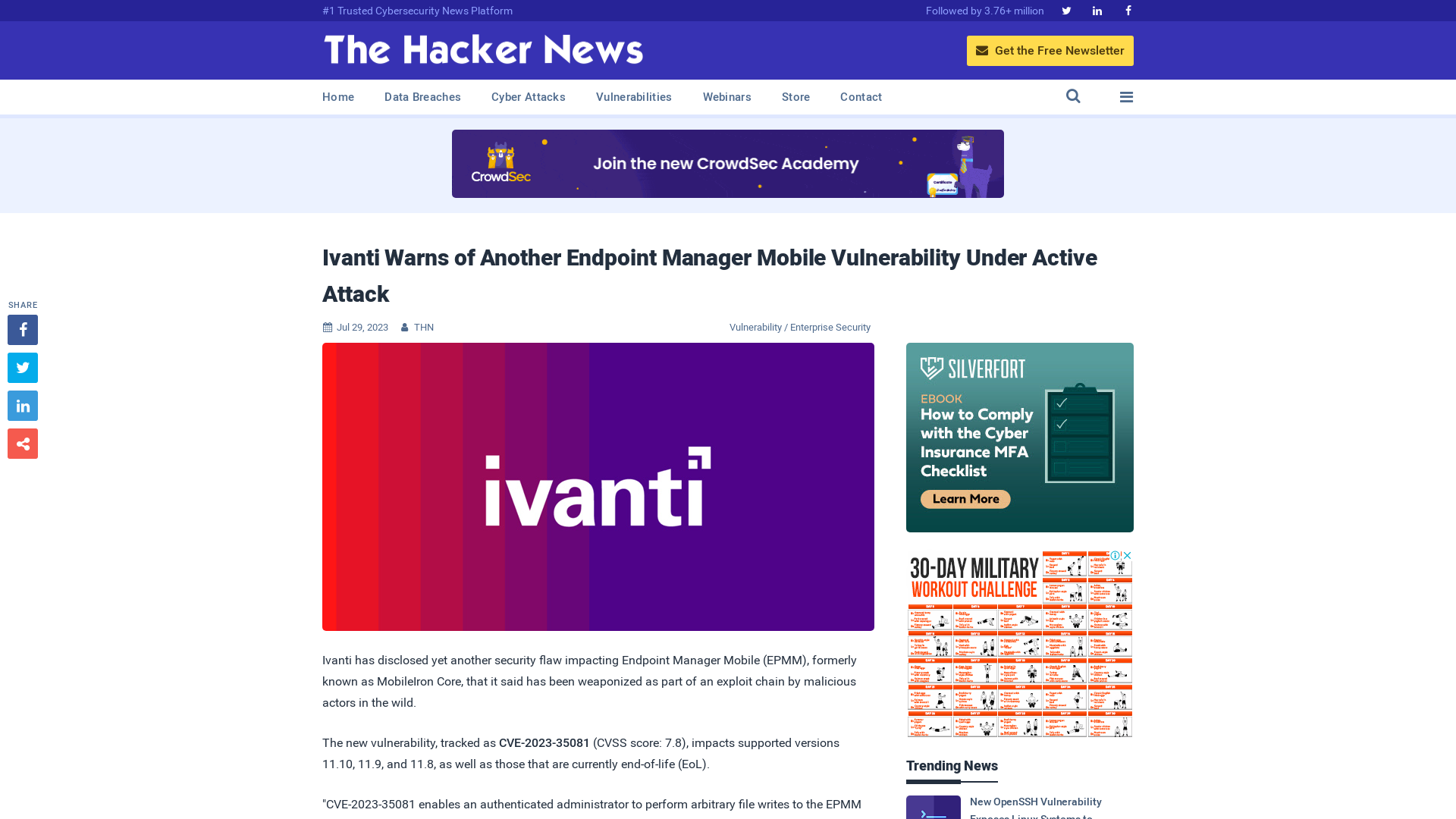
Task: Open the CVE-2023-35081 vulnerability link
Action: (x=543, y=742)
